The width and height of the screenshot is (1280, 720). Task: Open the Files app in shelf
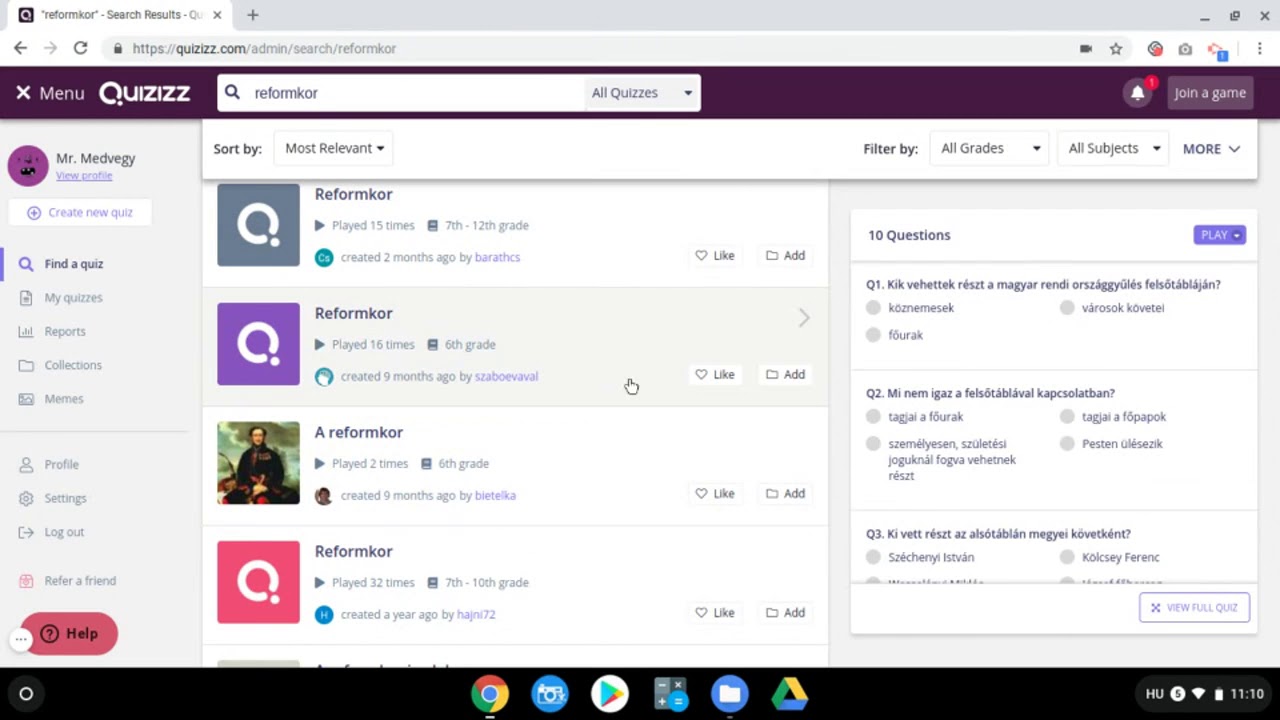pos(730,694)
